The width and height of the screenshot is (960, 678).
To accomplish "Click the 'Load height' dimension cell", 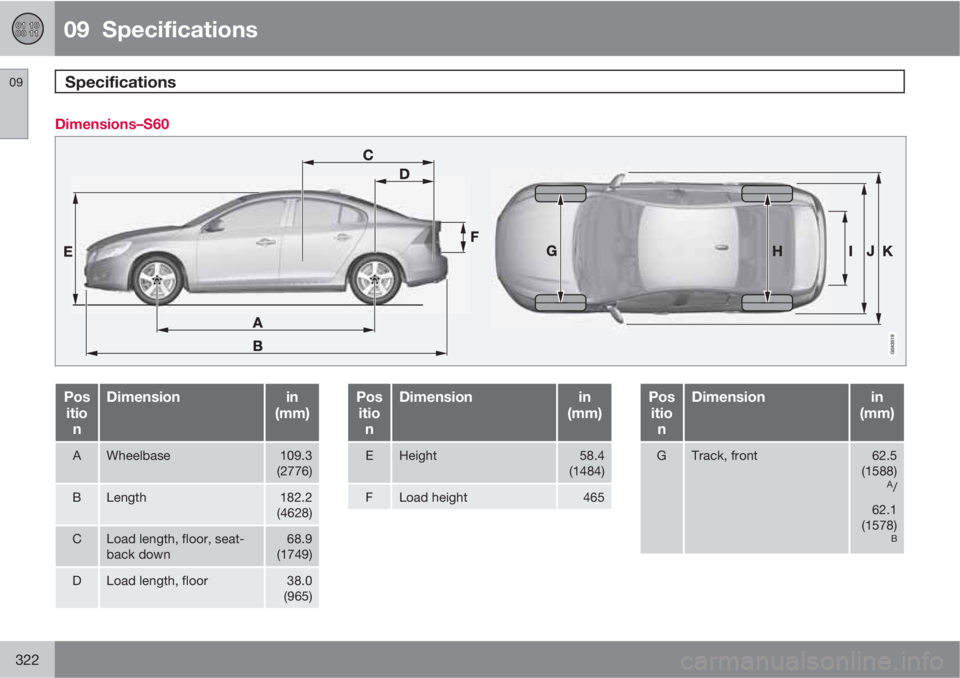I will (x=474, y=497).
